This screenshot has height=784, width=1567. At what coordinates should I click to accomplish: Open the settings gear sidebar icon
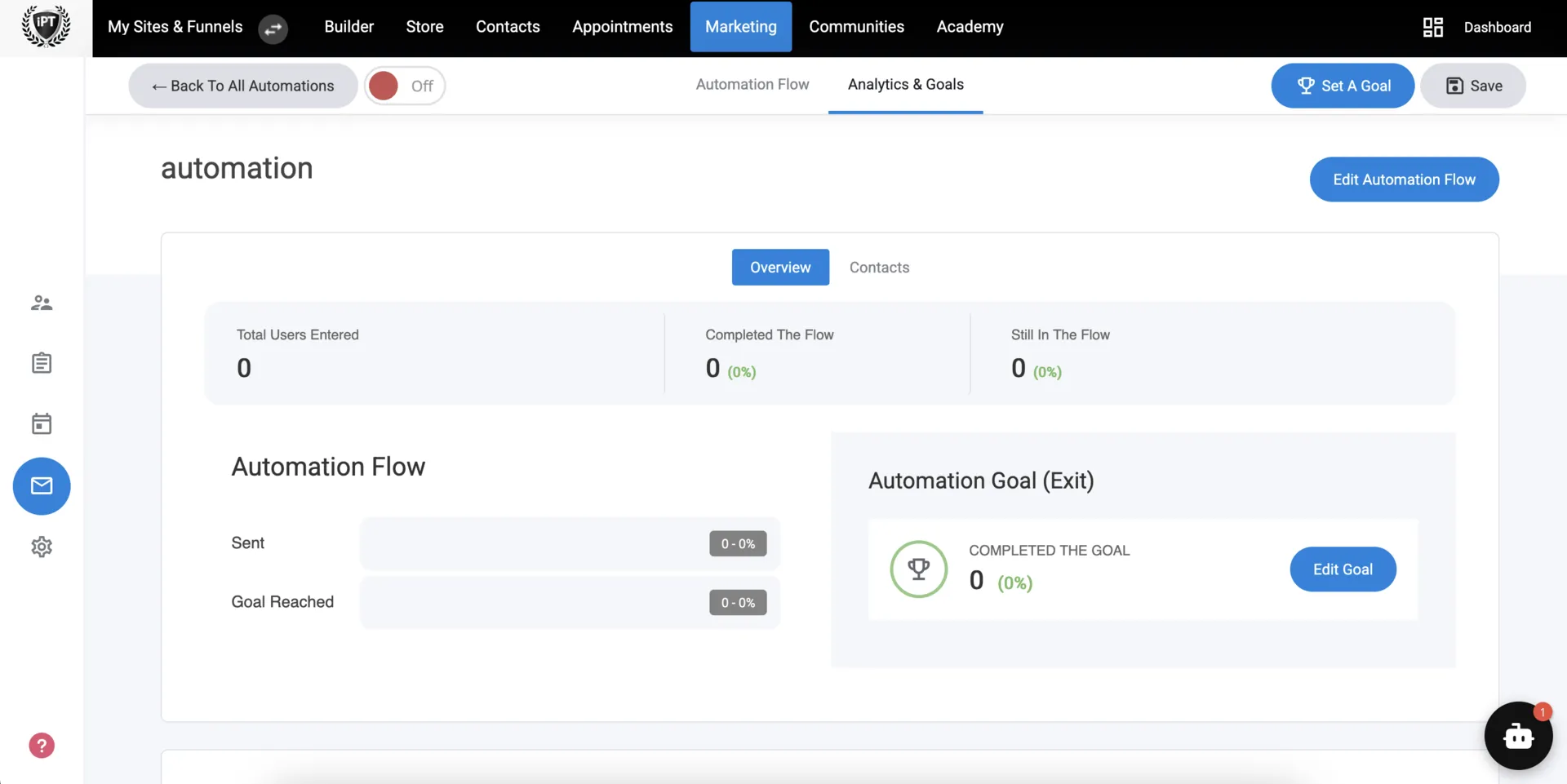click(42, 547)
